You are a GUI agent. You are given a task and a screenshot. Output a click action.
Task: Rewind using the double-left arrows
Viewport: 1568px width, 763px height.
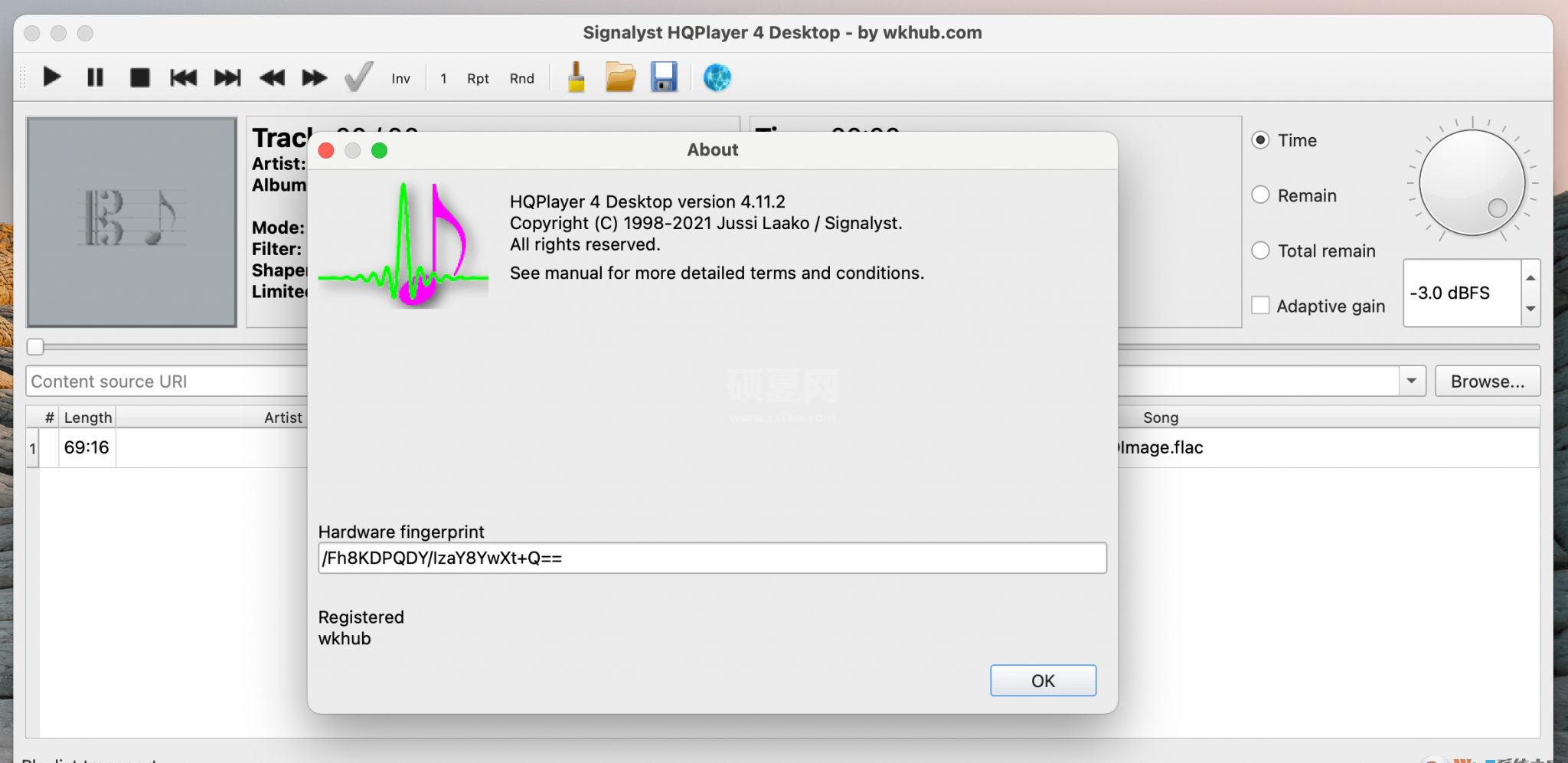click(272, 77)
